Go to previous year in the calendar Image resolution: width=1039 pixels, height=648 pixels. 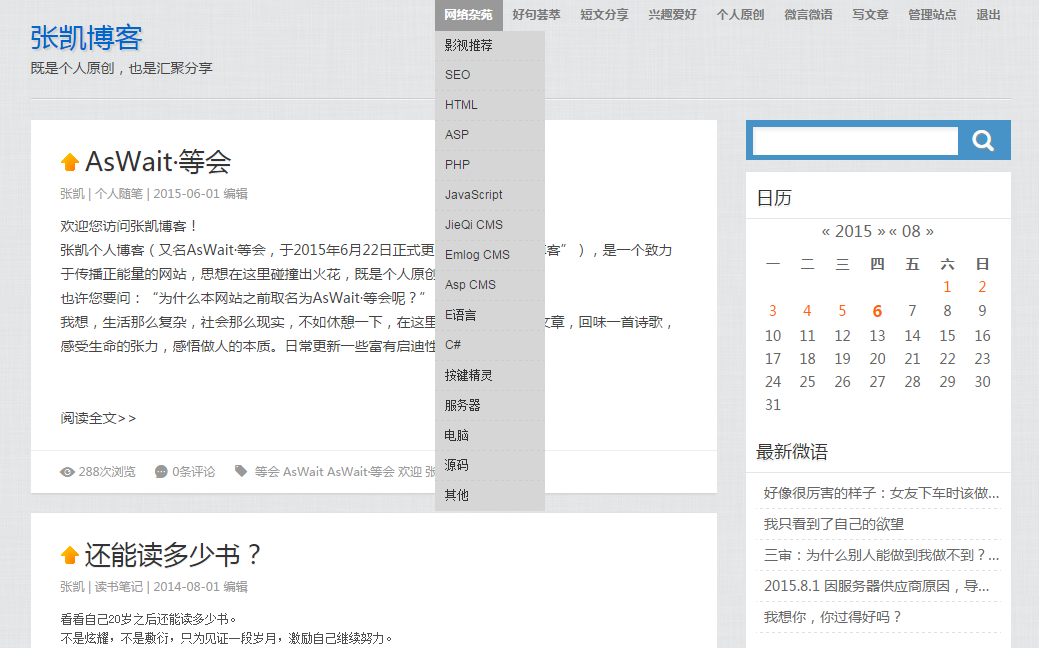coord(826,232)
